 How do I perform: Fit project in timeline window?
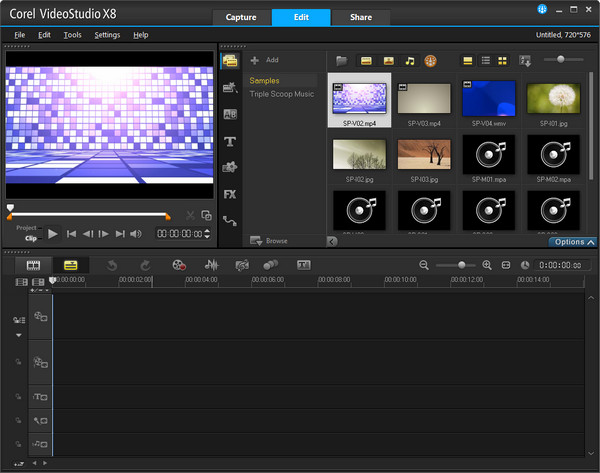(x=506, y=265)
